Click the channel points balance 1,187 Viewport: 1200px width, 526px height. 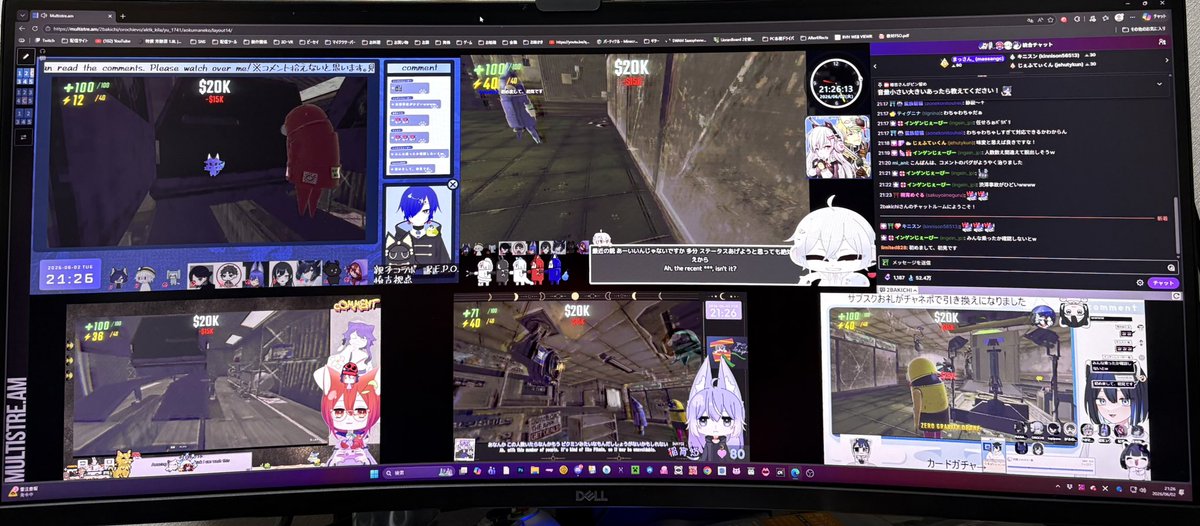[x=896, y=278]
